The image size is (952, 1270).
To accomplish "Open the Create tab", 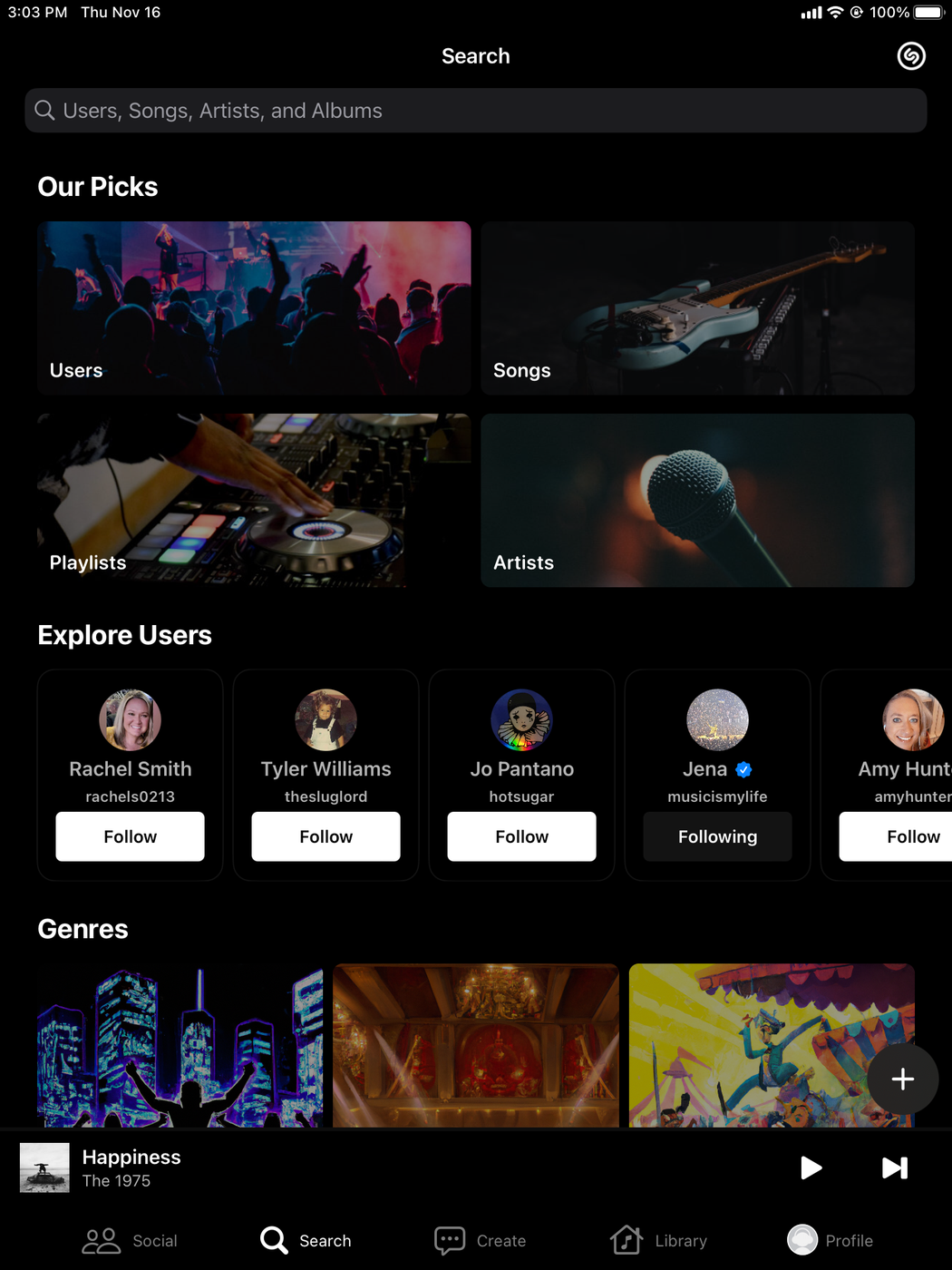I will 480,1240.
